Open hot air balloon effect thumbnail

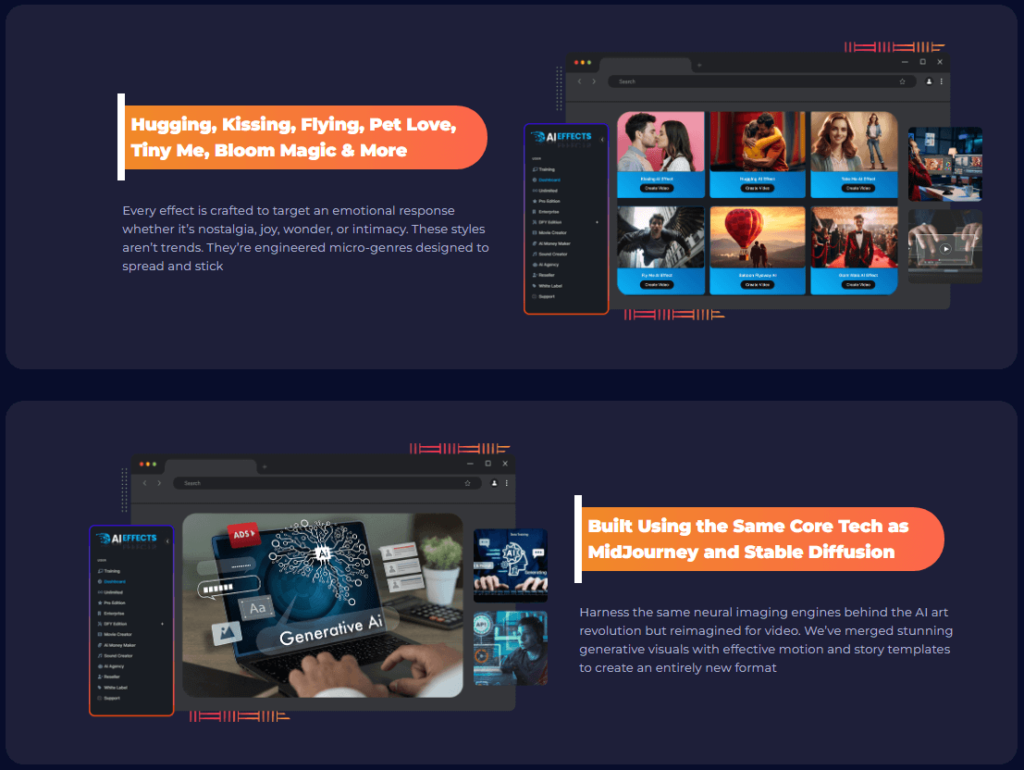757,238
